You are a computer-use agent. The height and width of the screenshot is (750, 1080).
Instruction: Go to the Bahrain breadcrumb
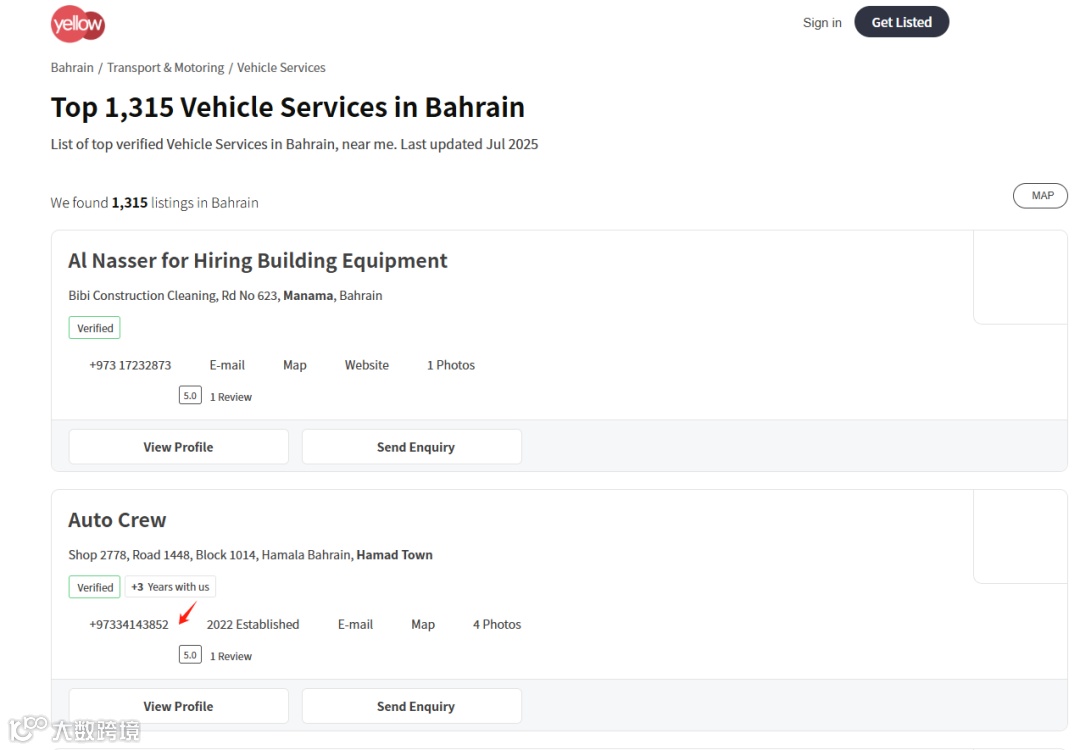tap(72, 68)
